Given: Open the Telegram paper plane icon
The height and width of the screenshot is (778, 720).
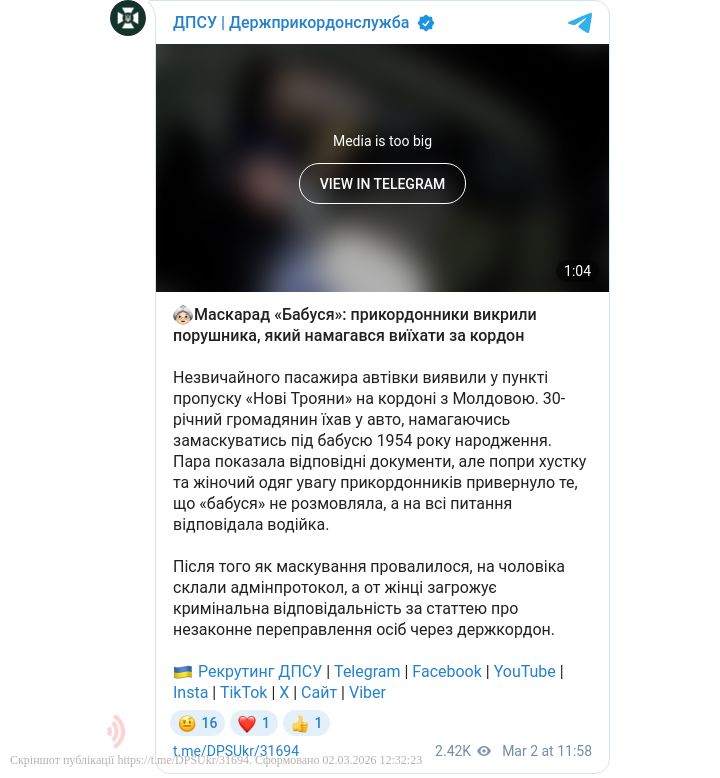Looking at the screenshot, I should coord(580,23).
